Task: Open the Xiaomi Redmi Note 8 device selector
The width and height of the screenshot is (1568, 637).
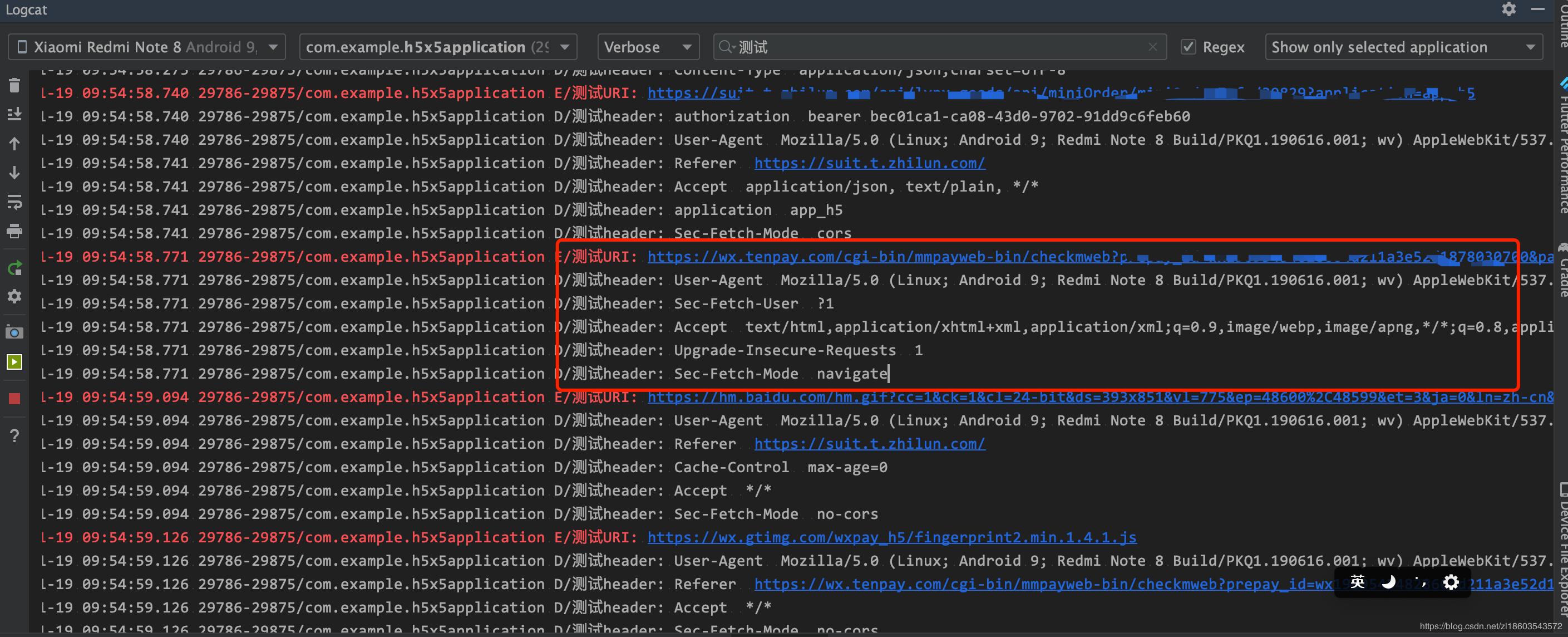Action: [146, 46]
